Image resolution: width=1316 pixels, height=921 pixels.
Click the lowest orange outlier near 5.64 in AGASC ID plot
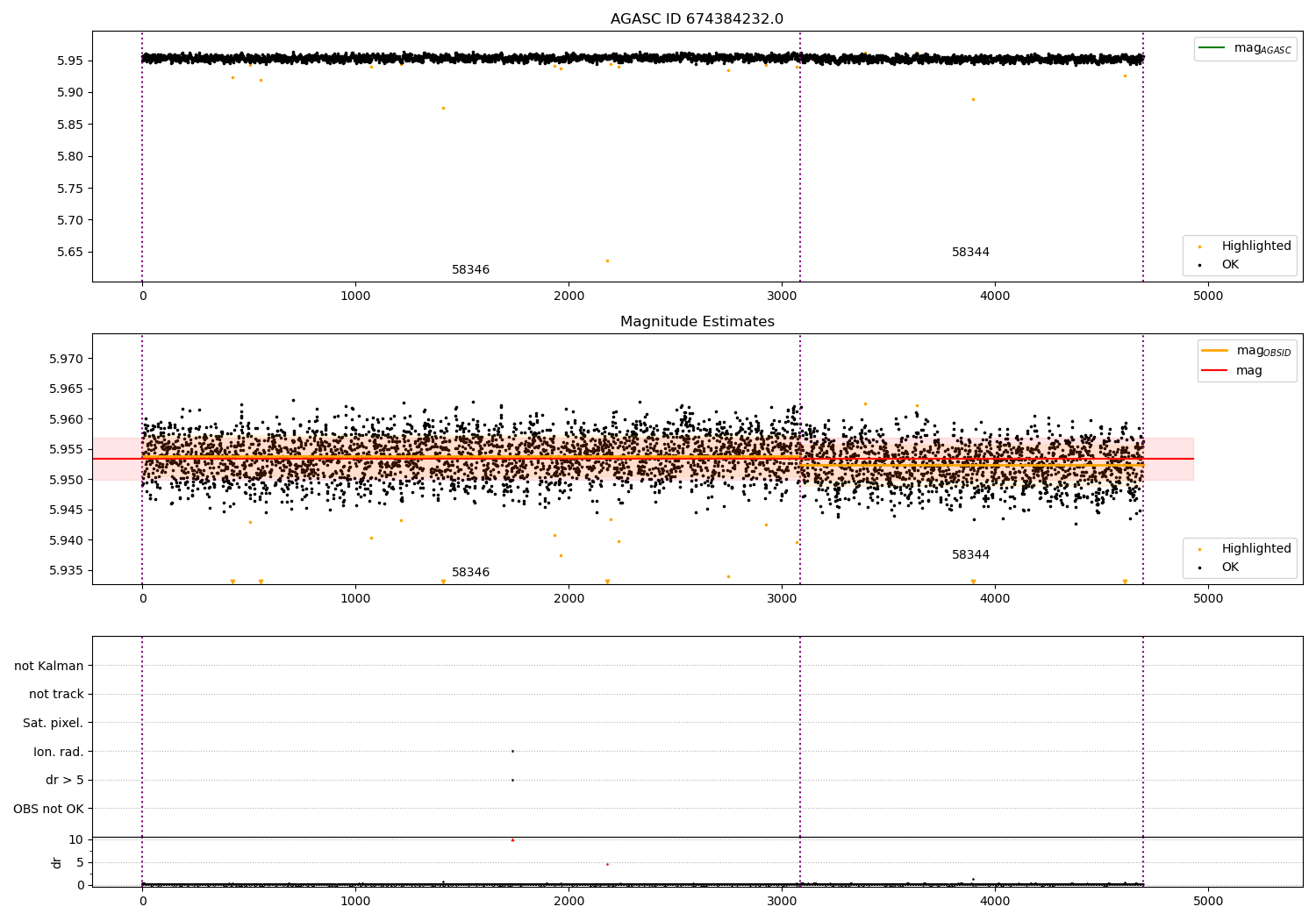coord(607,261)
